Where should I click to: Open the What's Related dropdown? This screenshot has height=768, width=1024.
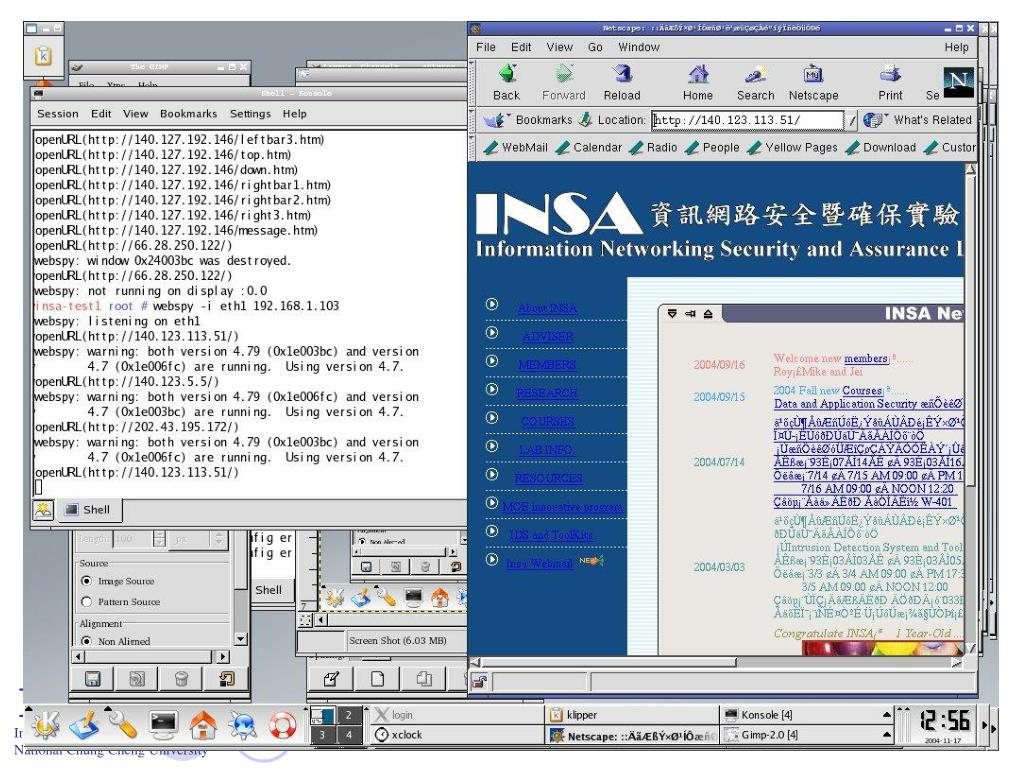pyautogui.click(x=918, y=120)
